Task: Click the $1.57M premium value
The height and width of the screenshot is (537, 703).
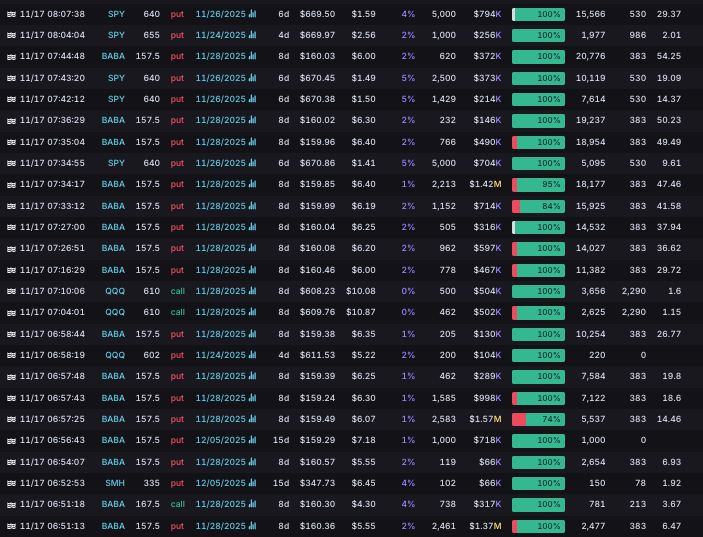Action: [485, 419]
